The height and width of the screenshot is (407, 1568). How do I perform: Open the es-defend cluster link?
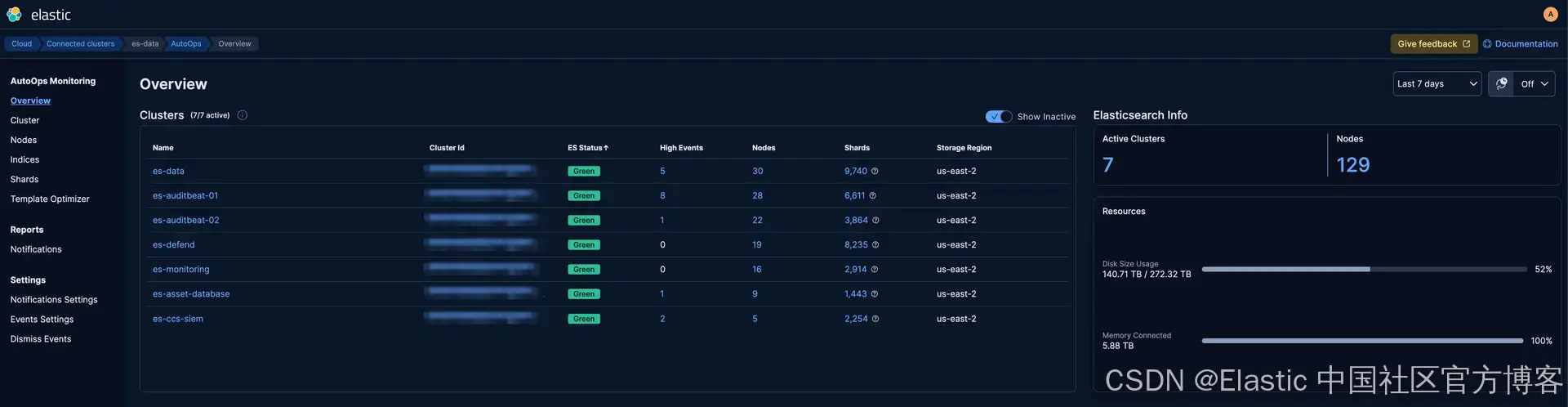coord(174,244)
